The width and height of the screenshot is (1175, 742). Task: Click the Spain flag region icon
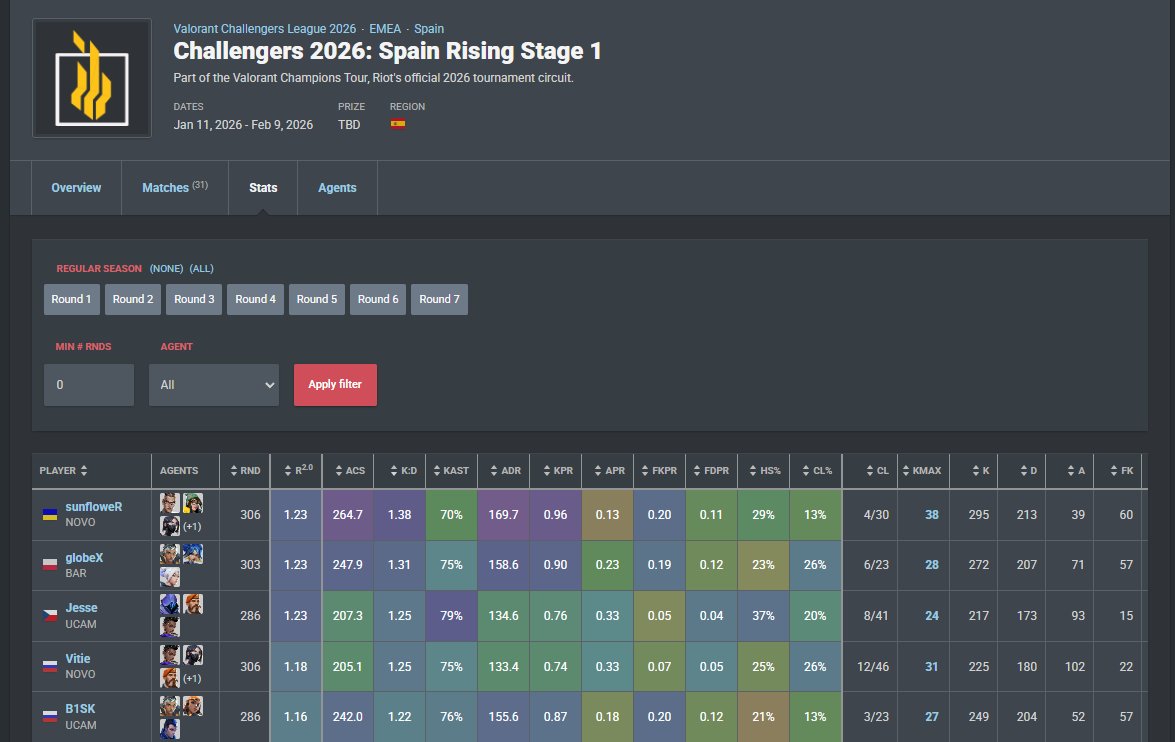click(x=398, y=124)
